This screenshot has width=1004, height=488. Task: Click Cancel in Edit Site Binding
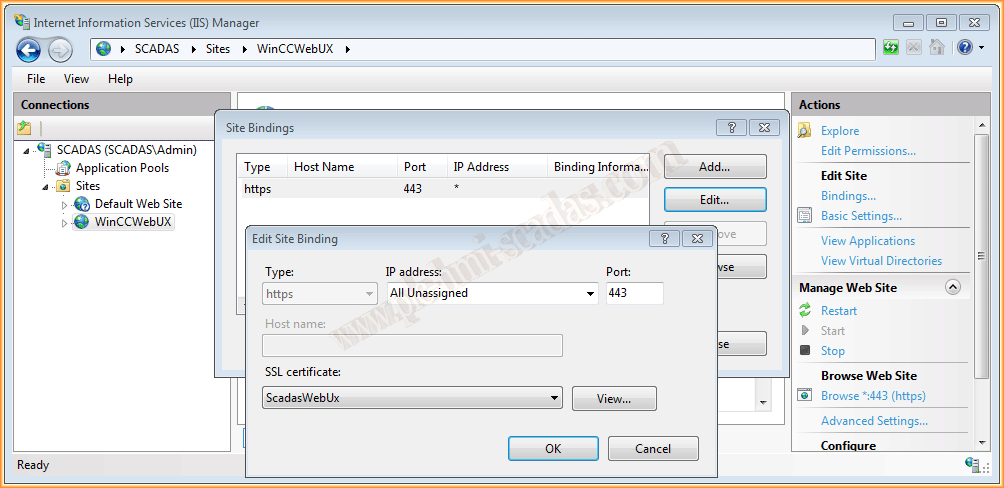pyautogui.click(x=653, y=449)
